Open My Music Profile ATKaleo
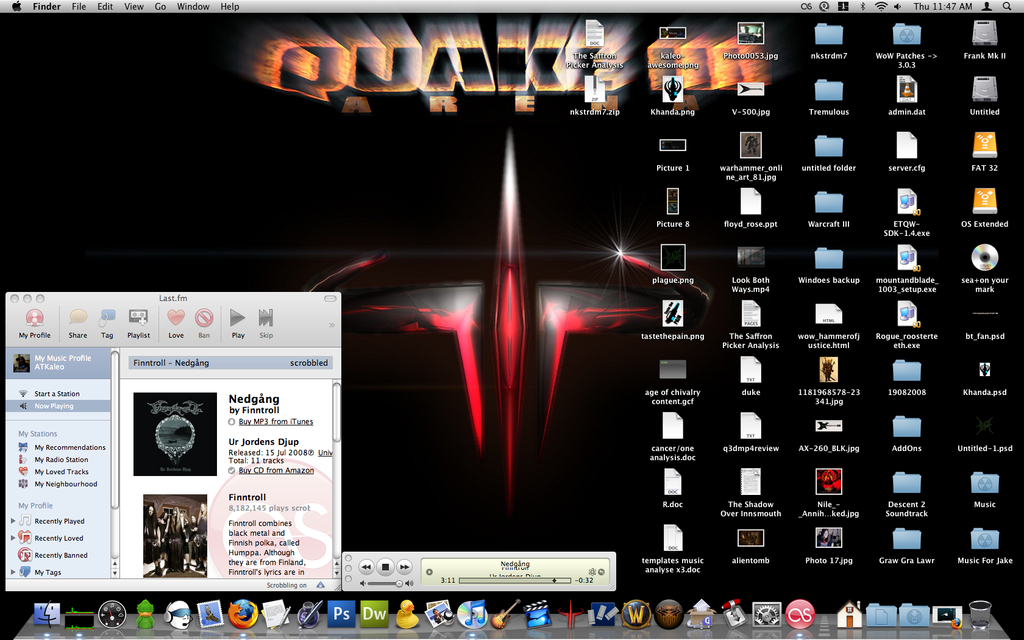The image size is (1024, 640). click(59, 362)
